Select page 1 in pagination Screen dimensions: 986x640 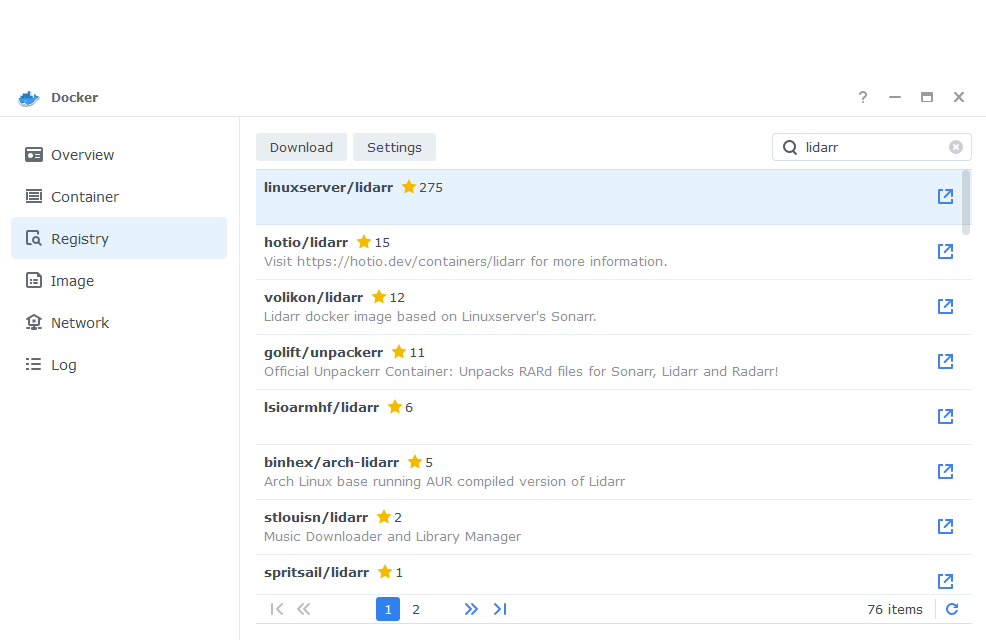pyautogui.click(x=388, y=609)
